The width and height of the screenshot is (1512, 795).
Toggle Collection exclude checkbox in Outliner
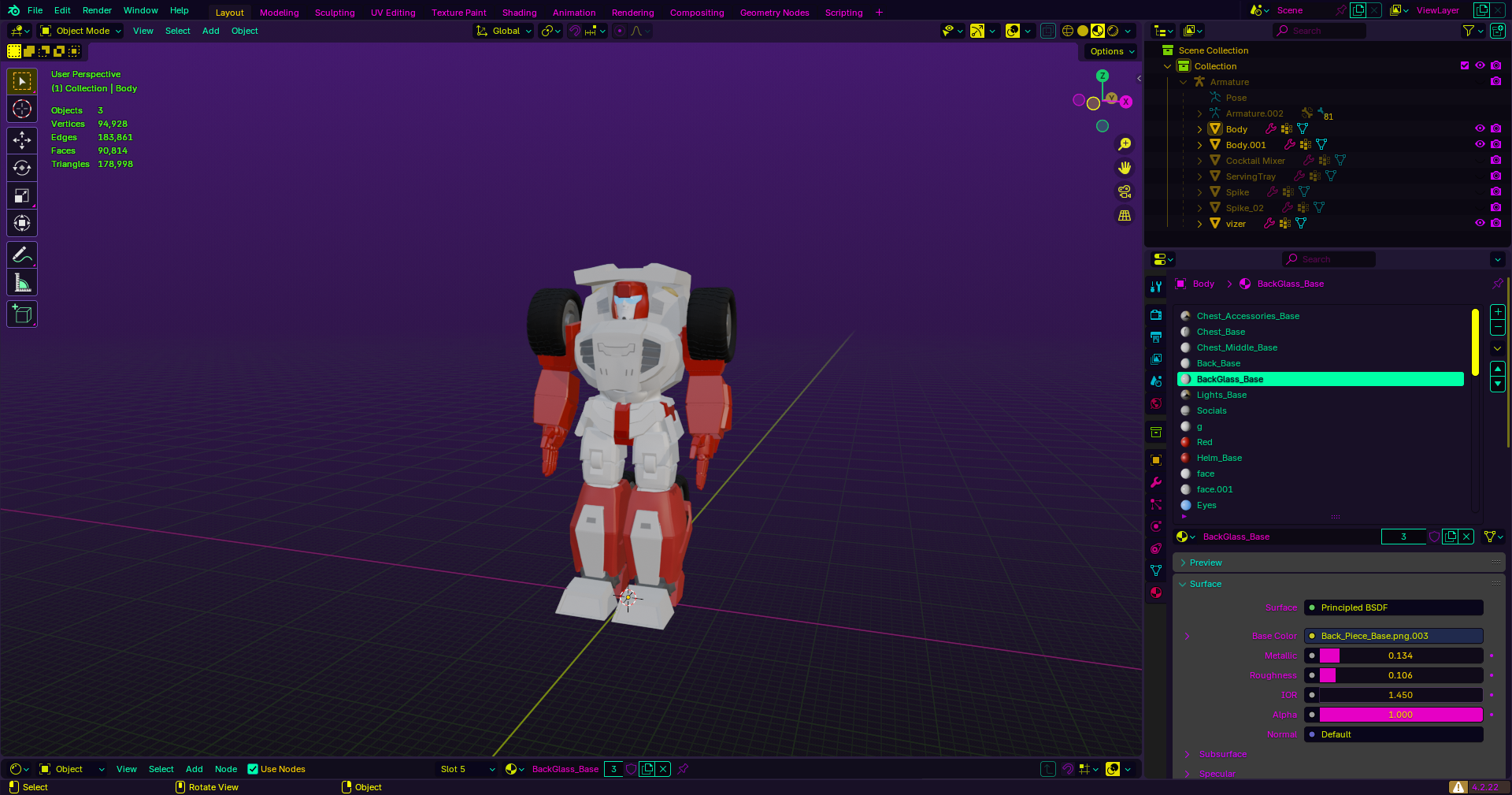pyautogui.click(x=1465, y=65)
